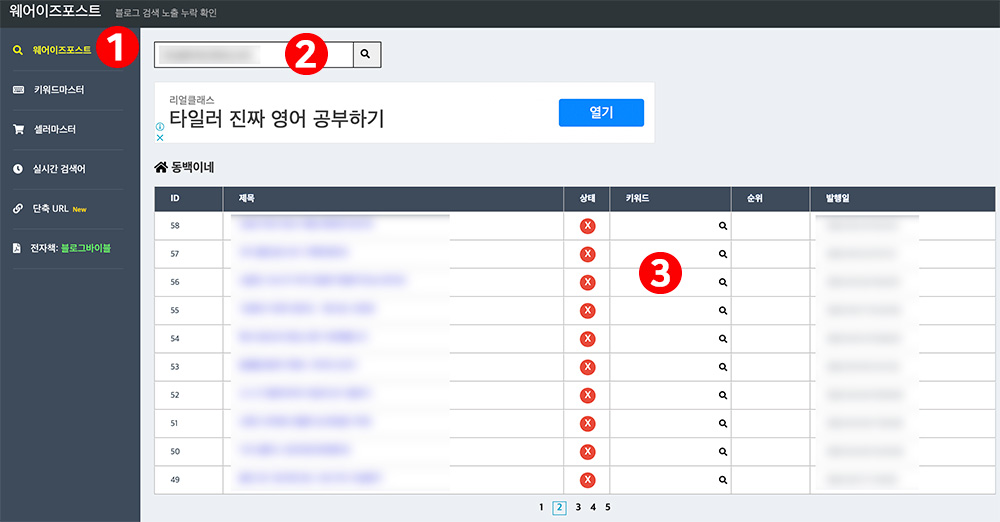Image resolution: width=1000 pixels, height=522 pixels.
Task: Click the PDF file icon beside 전자책
Action: pyautogui.click(x=17, y=248)
